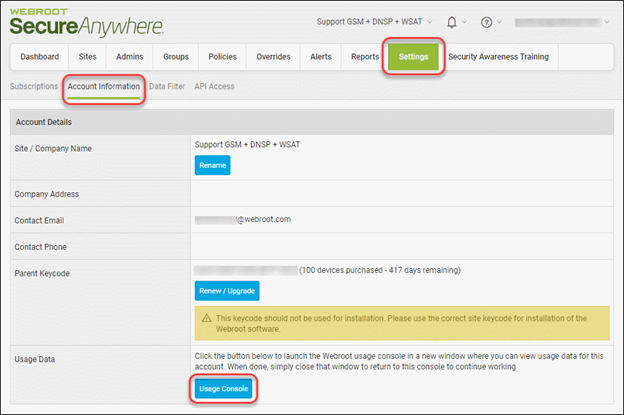
Task: Select the Settings tab
Action: click(413, 57)
